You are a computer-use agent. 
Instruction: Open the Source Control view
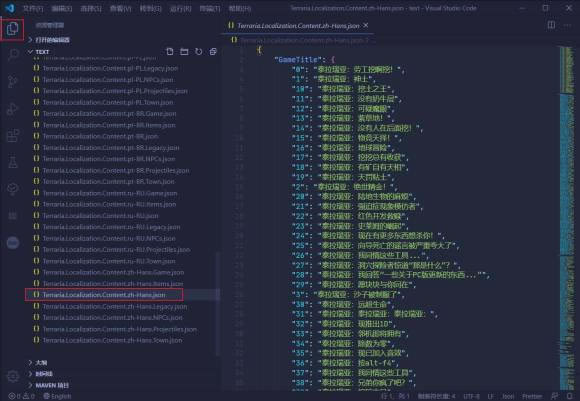click(x=13, y=81)
